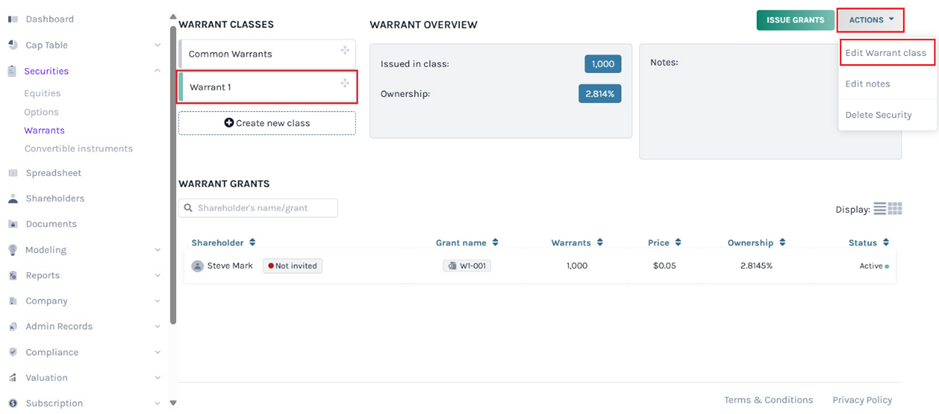Sort grants by Ownership column arrows
This screenshot has height=414, width=939.
[784, 242]
